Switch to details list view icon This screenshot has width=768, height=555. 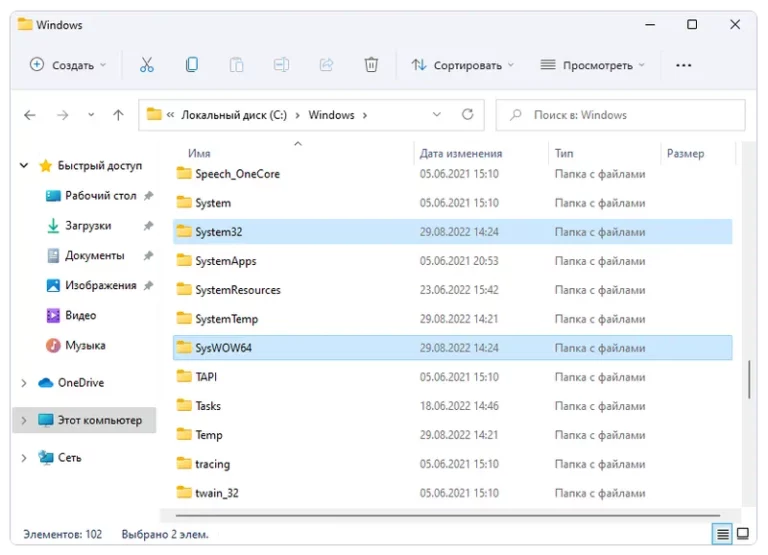[722, 534]
